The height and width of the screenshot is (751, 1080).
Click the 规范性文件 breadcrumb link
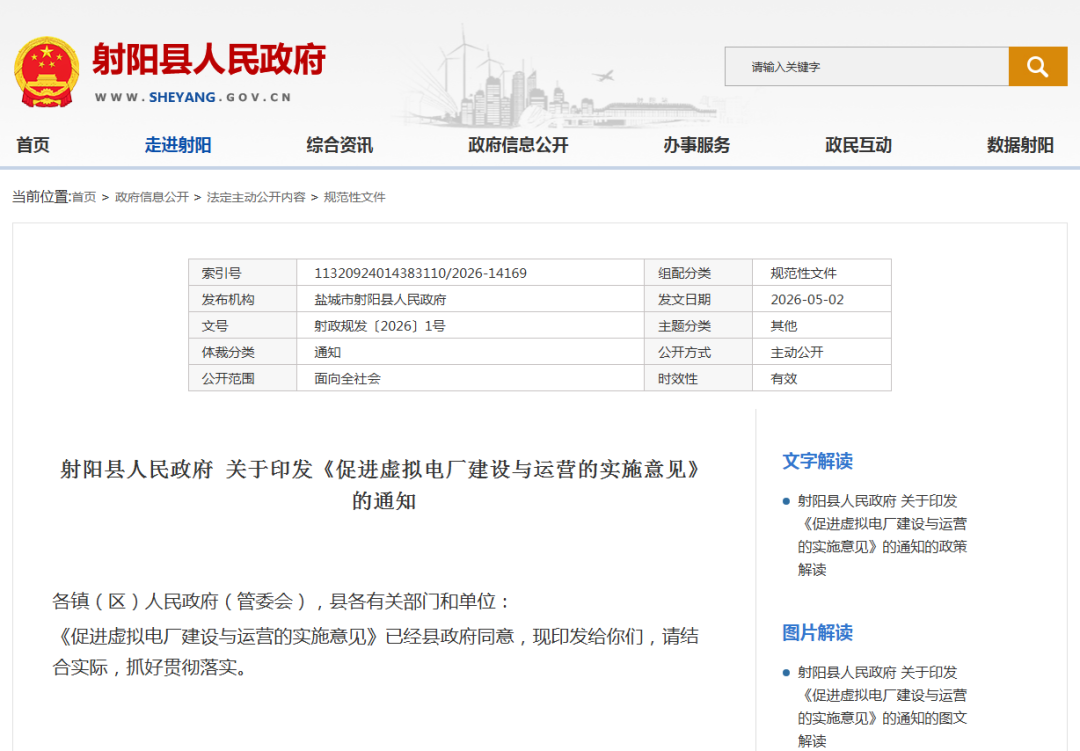(355, 197)
